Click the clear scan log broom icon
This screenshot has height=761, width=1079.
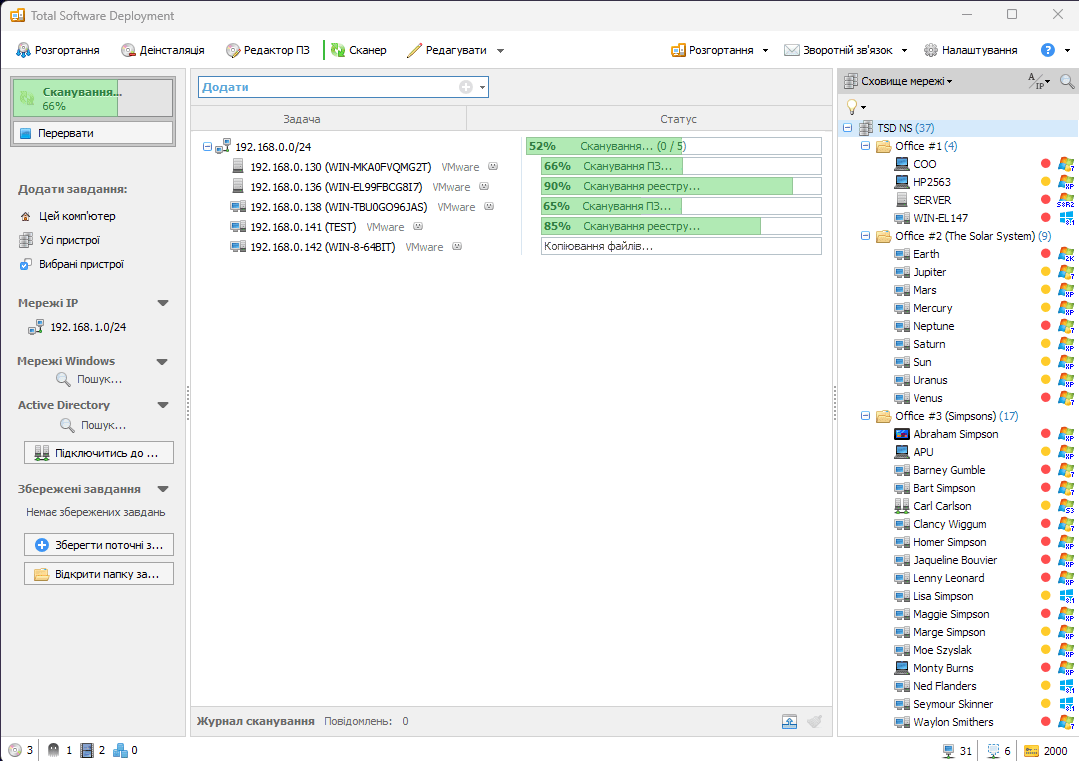click(815, 721)
